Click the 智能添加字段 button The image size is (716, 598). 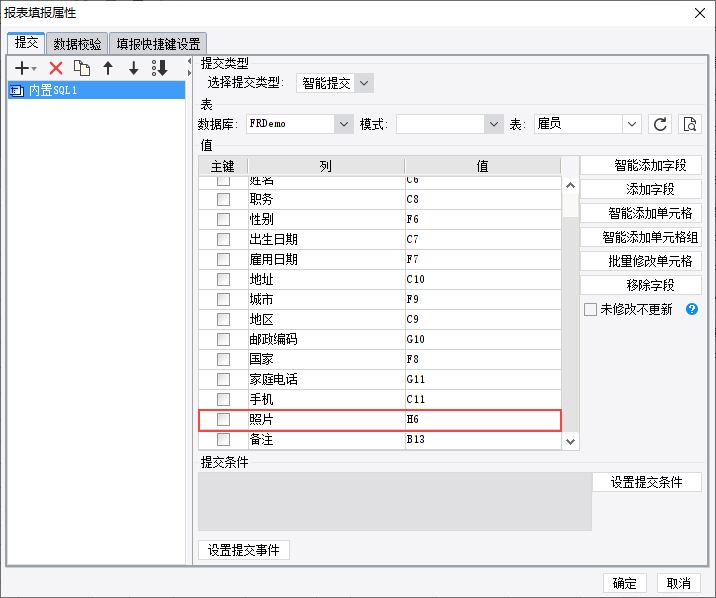click(641, 165)
